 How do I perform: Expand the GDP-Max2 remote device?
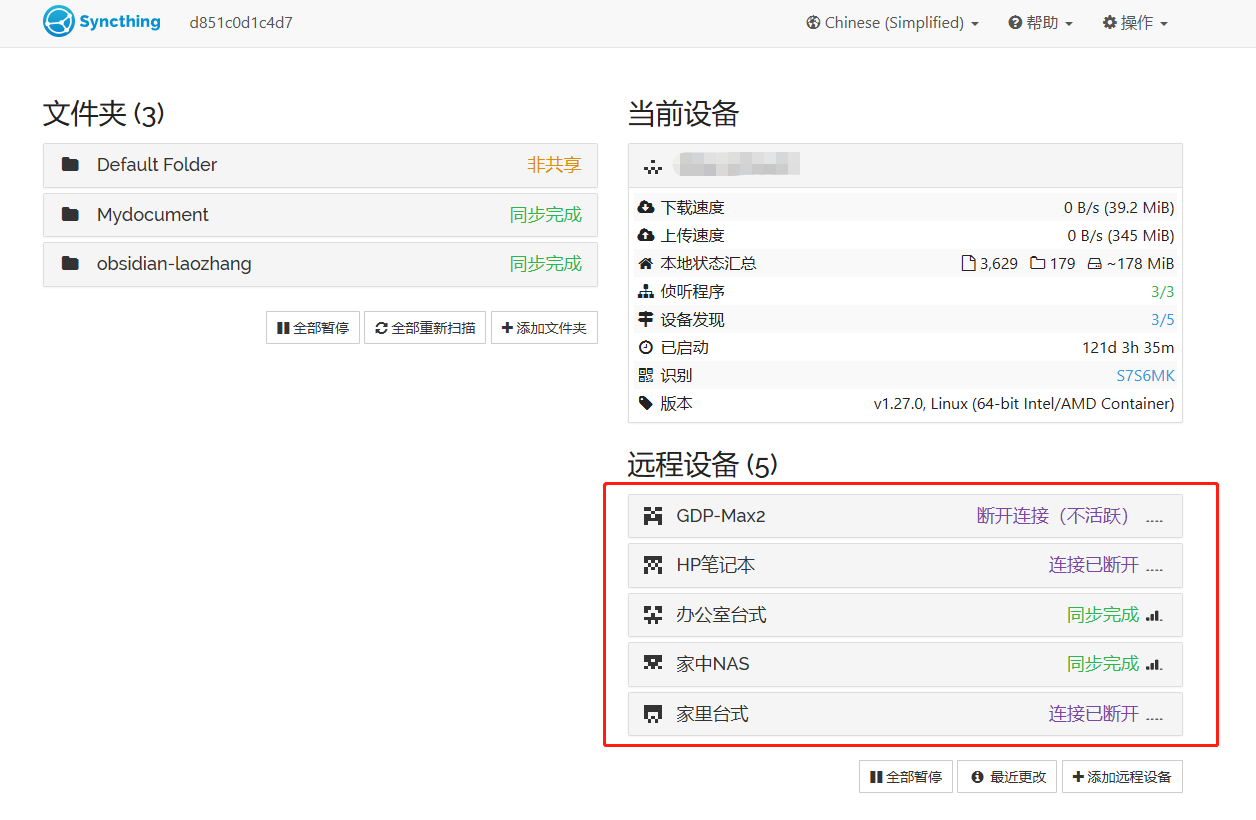[905, 516]
